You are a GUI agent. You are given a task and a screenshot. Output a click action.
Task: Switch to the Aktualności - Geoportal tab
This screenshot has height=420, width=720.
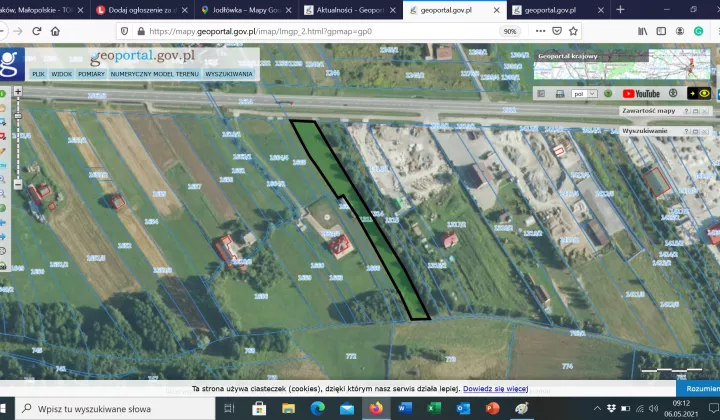click(350, 10)
